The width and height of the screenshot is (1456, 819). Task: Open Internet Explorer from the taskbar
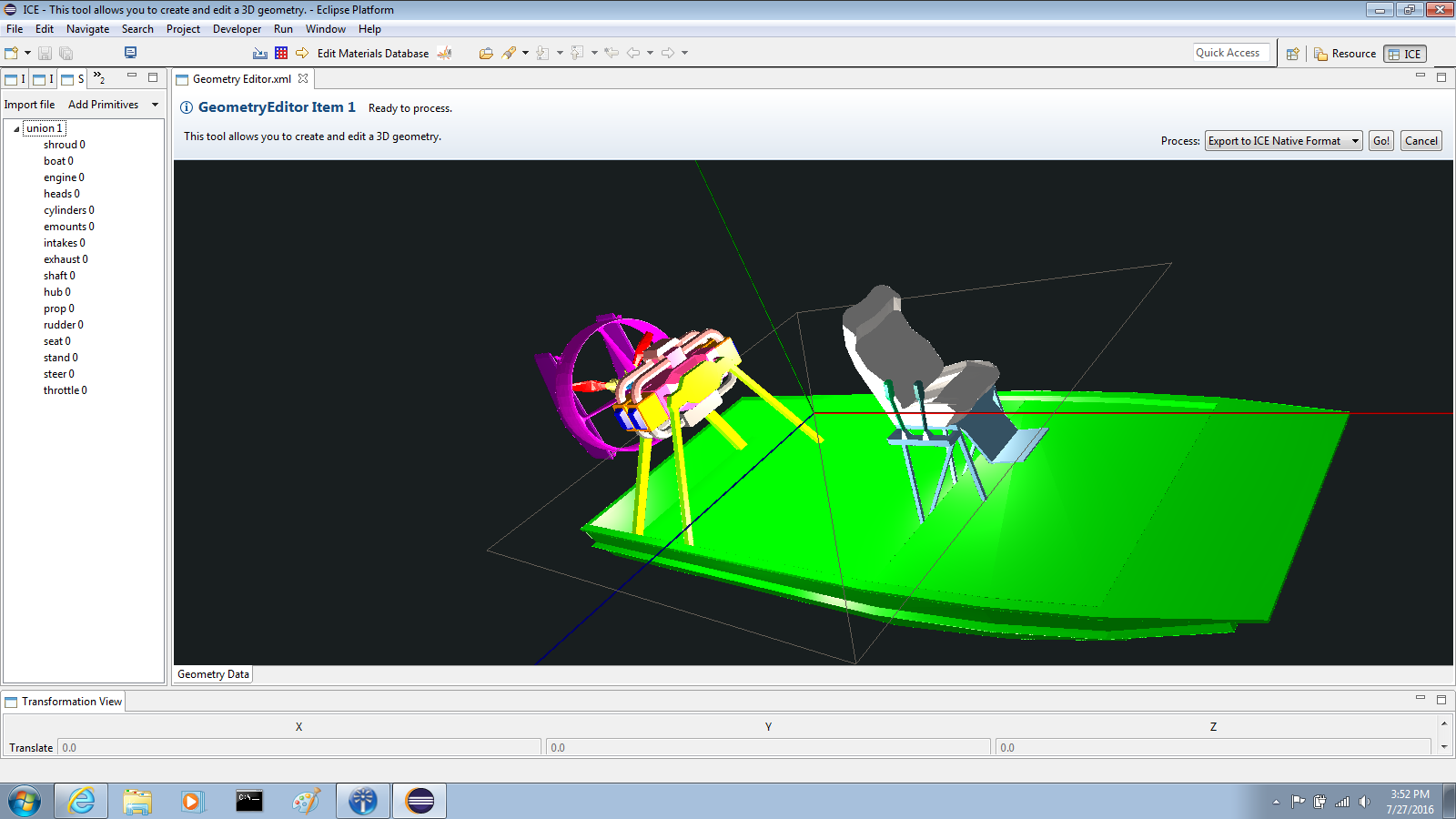[x=81, y=801]
